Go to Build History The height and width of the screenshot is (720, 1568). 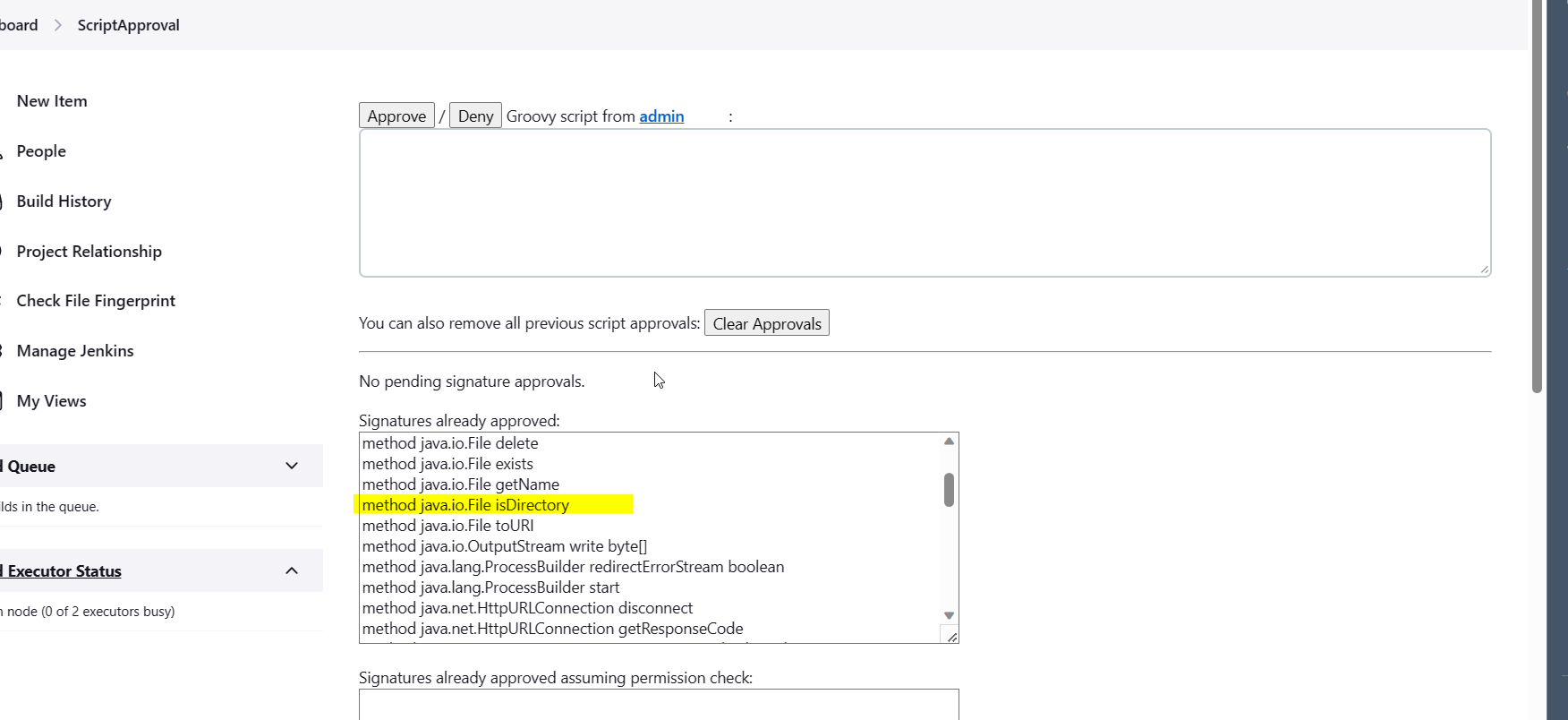coord(64,201)
